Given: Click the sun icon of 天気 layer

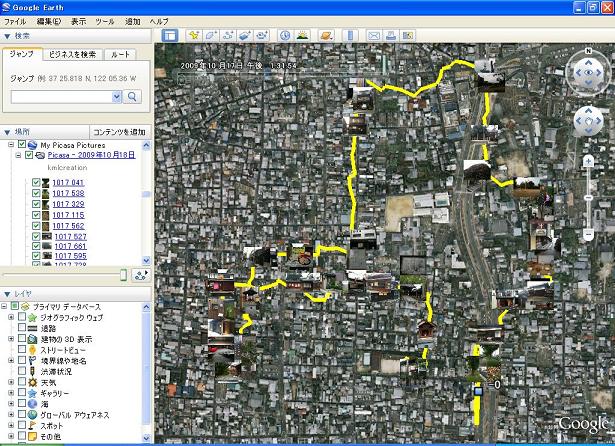Looking at the screenshot, I should 33,382.
